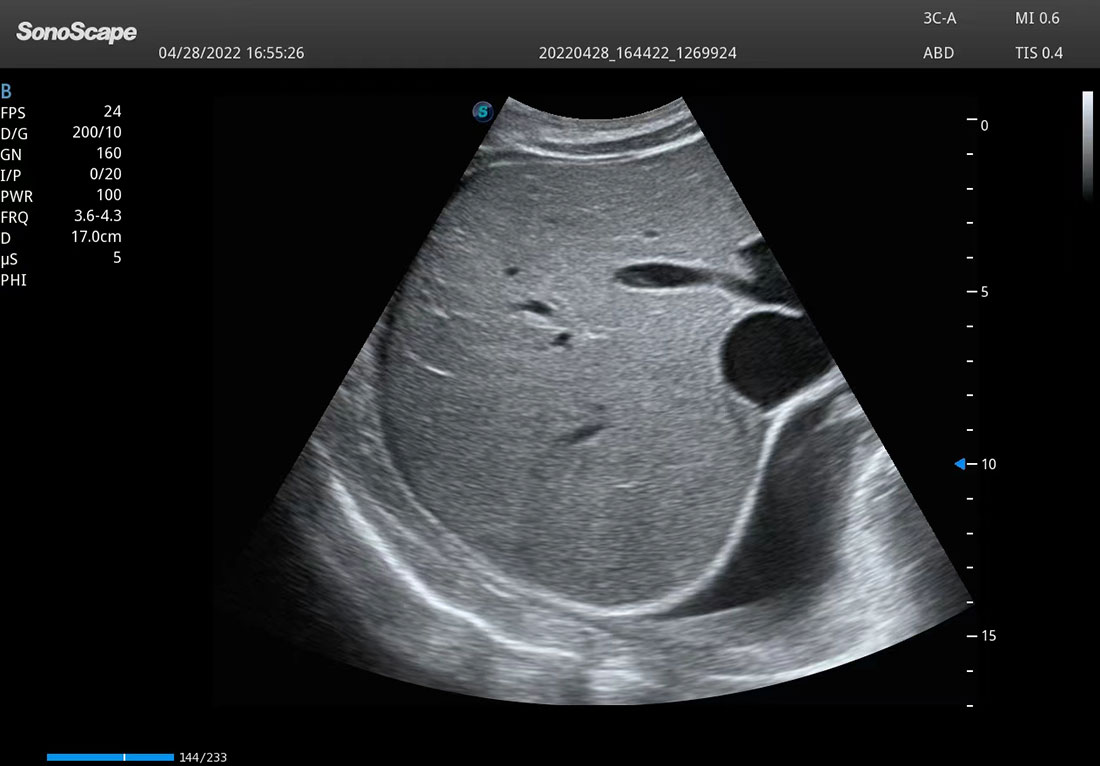Image resolution: width=1100 pixels, height=766 pixels.
Task: Click the TIS 0.4 indicator
Action: pyautogui.click(x=1038, y=53)
